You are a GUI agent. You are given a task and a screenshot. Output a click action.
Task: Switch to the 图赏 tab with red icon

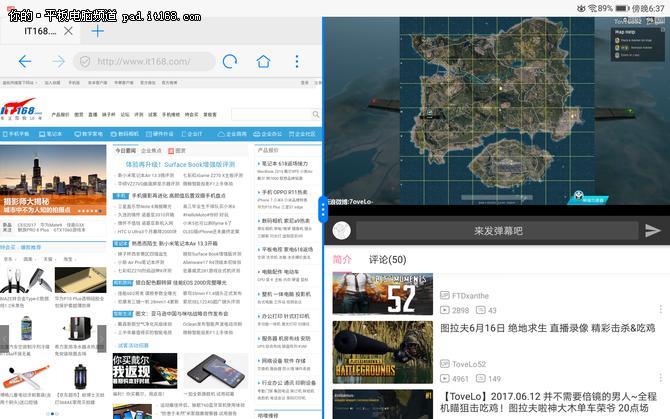pyautogui.click(x=177, y=150)
